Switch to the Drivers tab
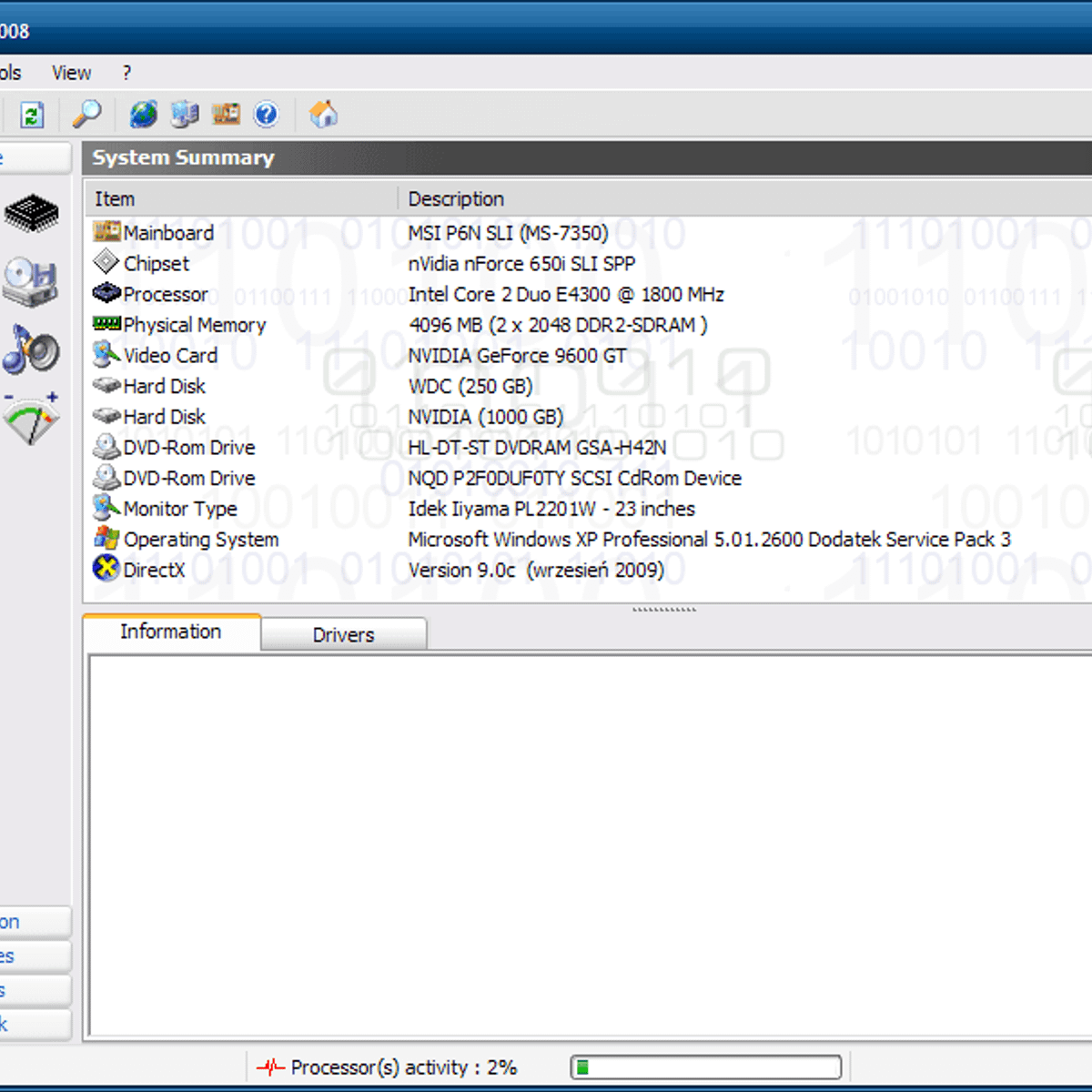 (343, 634)
